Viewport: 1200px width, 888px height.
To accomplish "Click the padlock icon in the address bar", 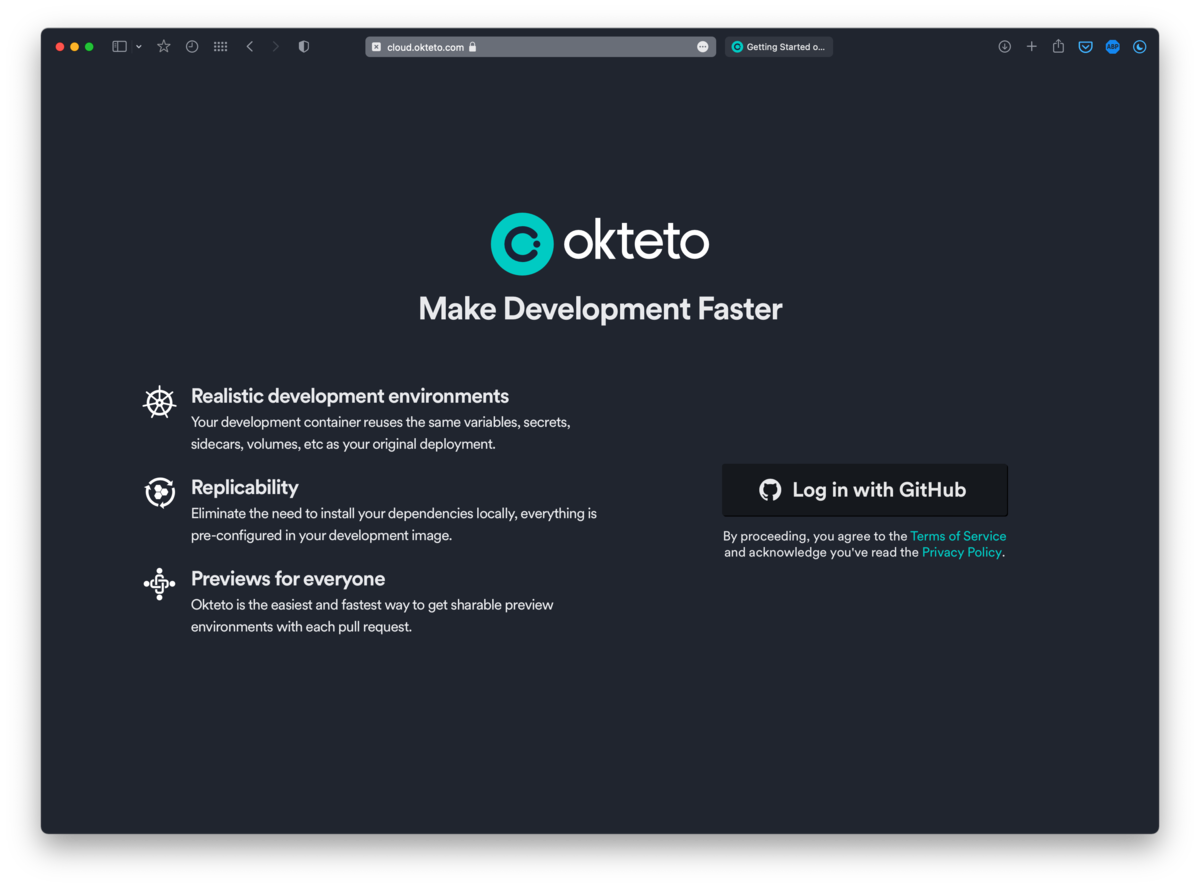I will (473, 47).
